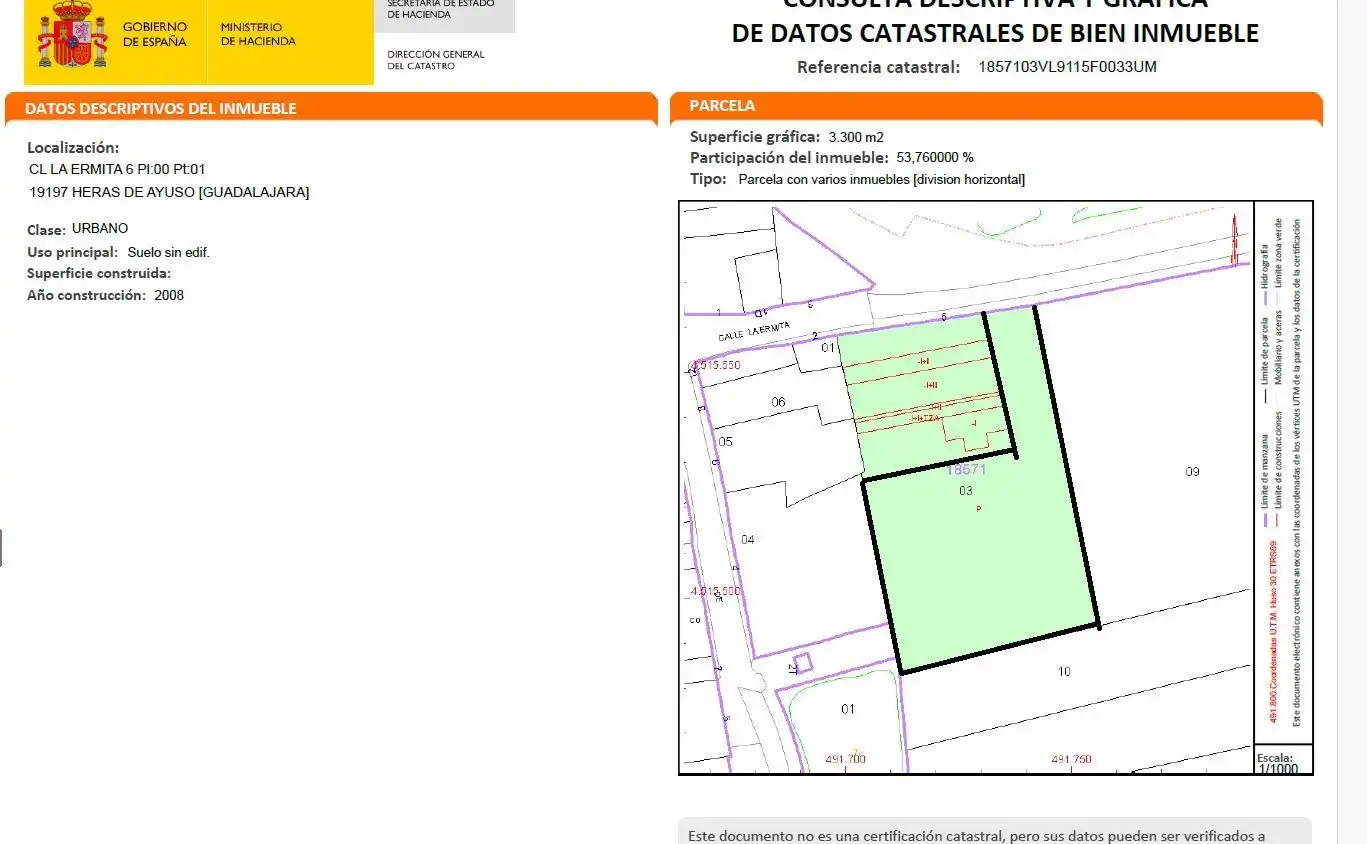Select '19197 HERAS DE AYUSO [GUADALAJARA]' line

point(169,192)
